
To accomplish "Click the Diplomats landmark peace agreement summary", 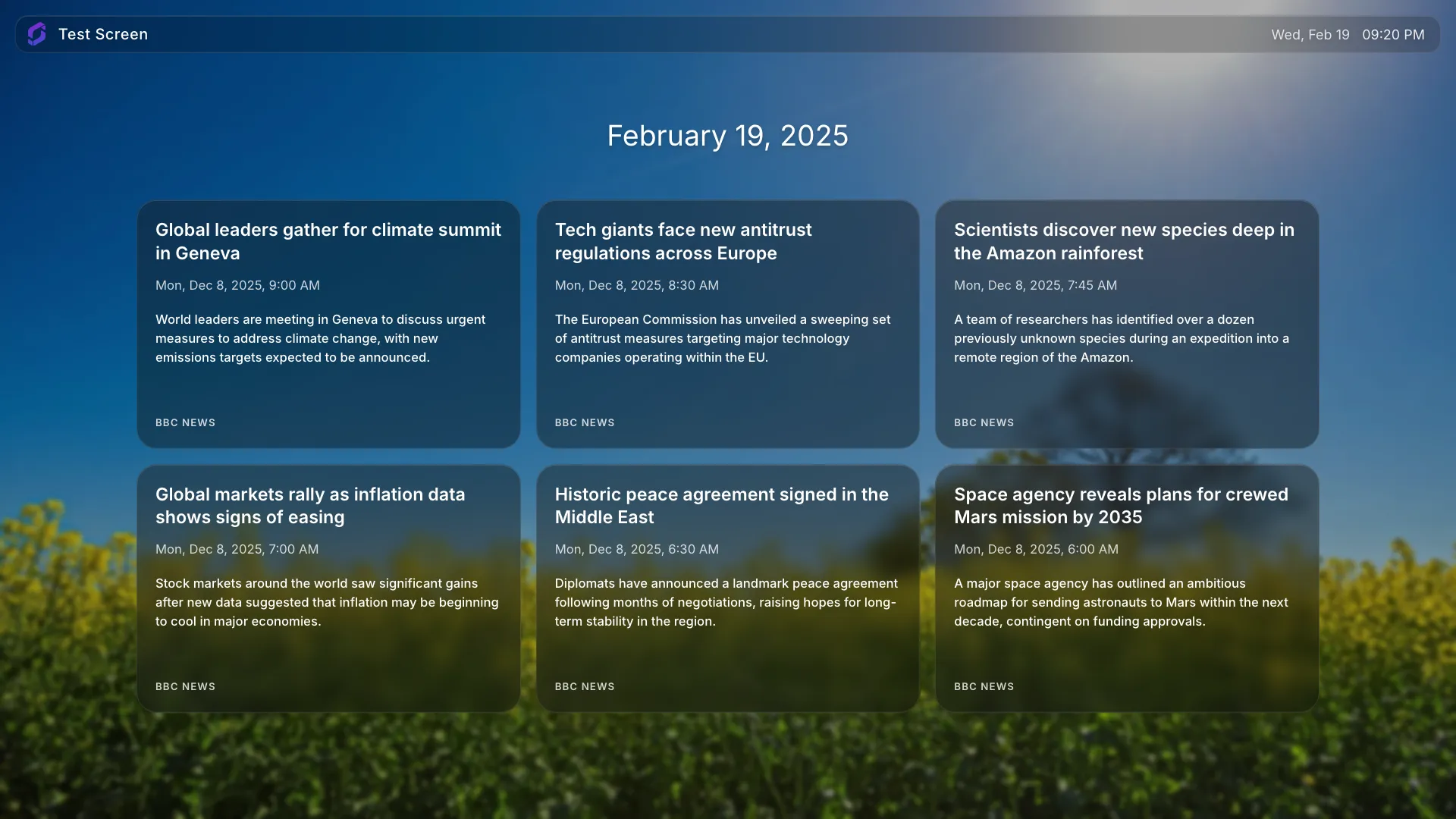I will (x=726, y=602).
